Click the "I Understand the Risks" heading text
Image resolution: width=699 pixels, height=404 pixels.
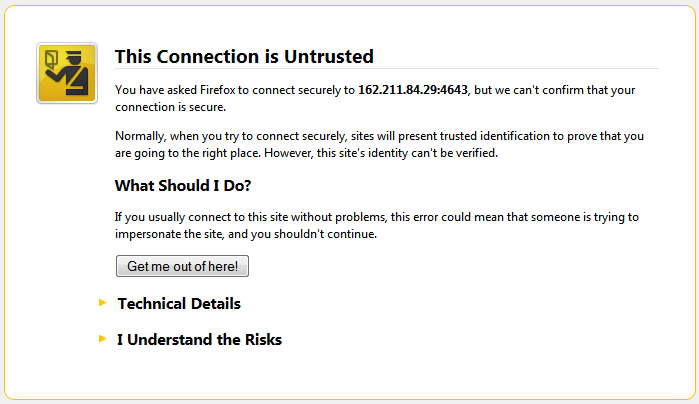199,340
